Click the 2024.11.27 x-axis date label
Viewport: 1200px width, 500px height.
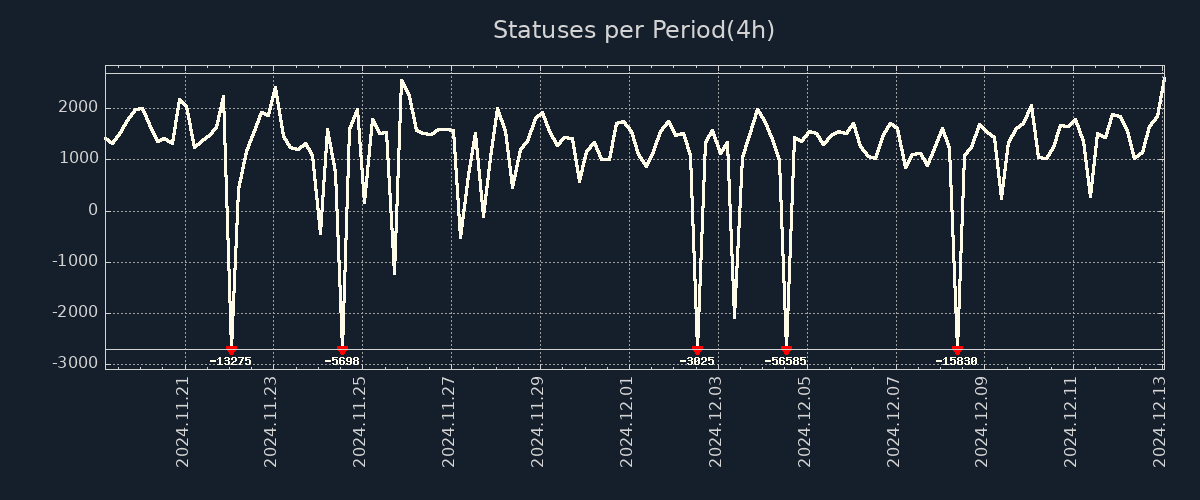(449, 421)
